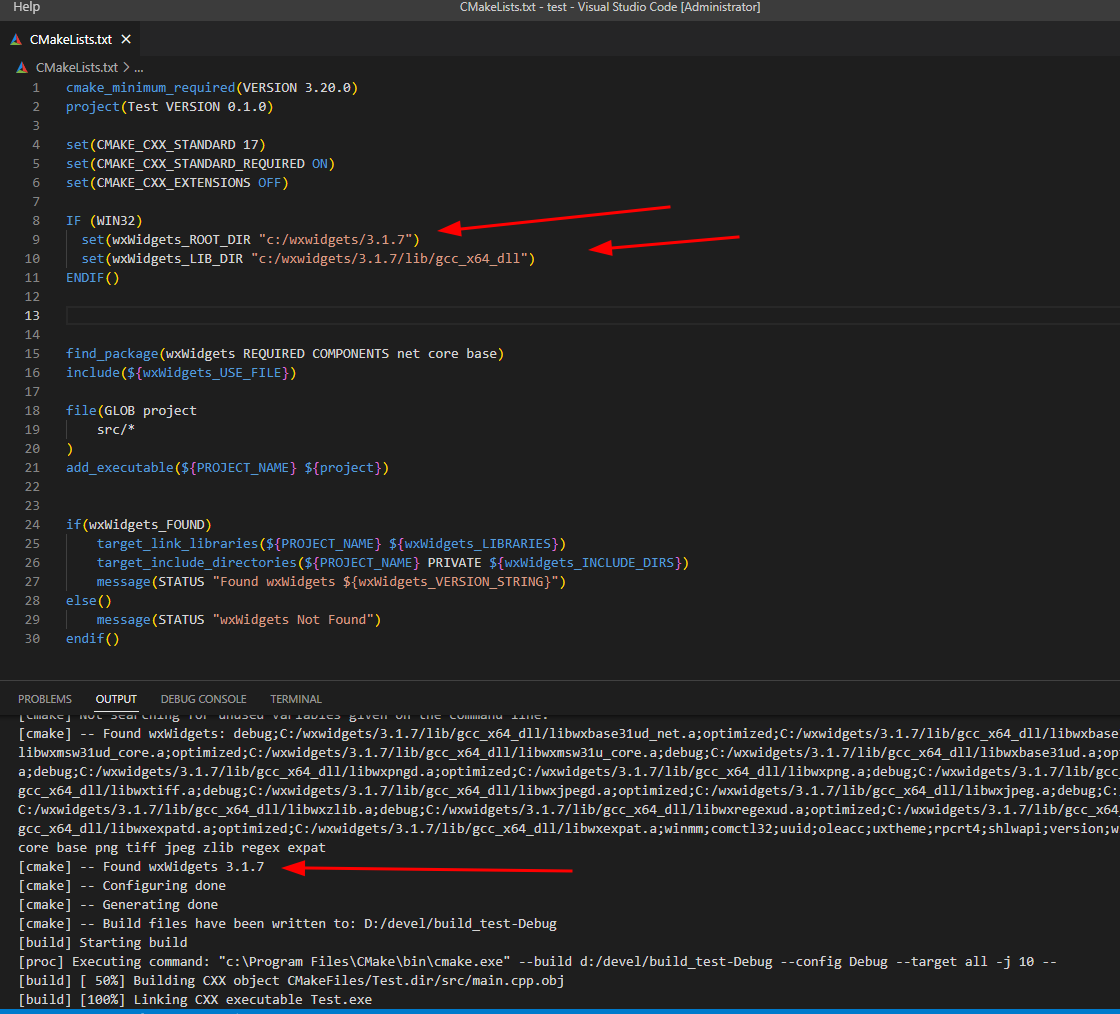This screenshot has height=1014, width=1120.
Task: Click line number 9 to select that line
Action: click(35, 239)
